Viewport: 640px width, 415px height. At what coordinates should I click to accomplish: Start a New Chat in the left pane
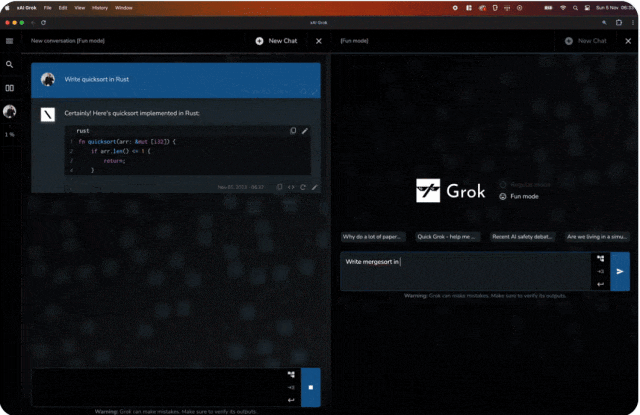276,41
